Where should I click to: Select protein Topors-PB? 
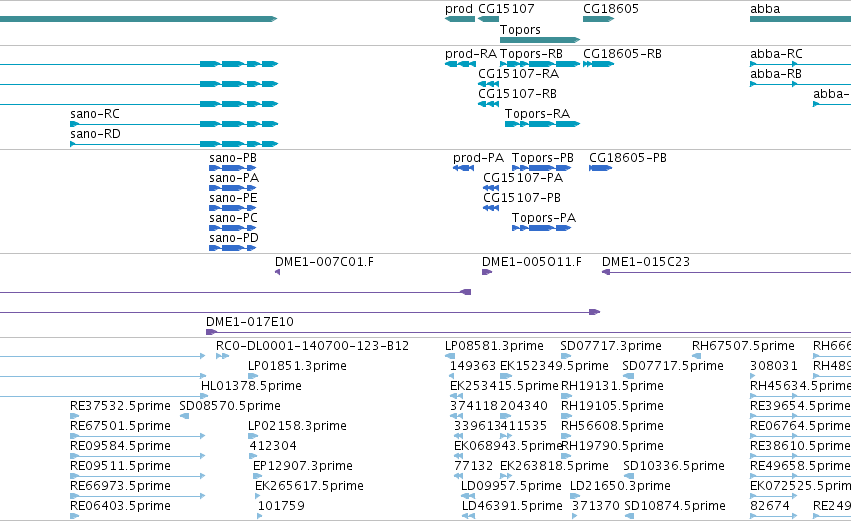point(541,168)
